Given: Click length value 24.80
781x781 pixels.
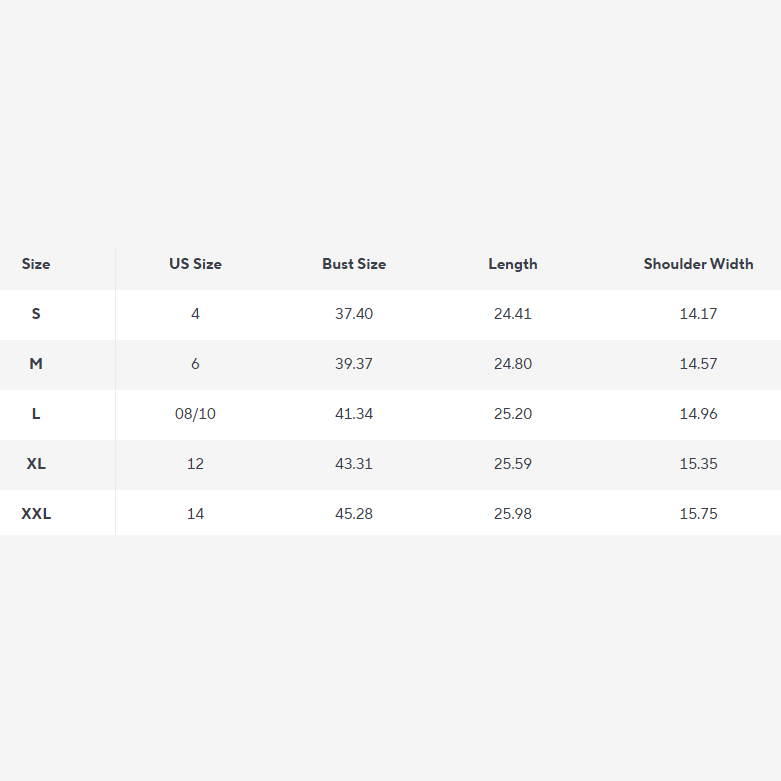Looking at the screenshot, I should (x=513, y=364).
